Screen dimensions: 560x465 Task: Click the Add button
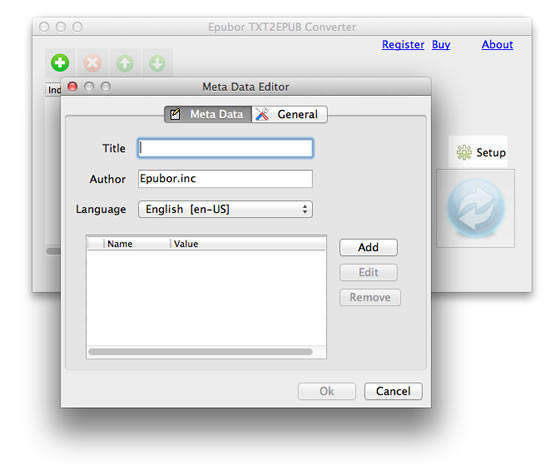(368, 247)
